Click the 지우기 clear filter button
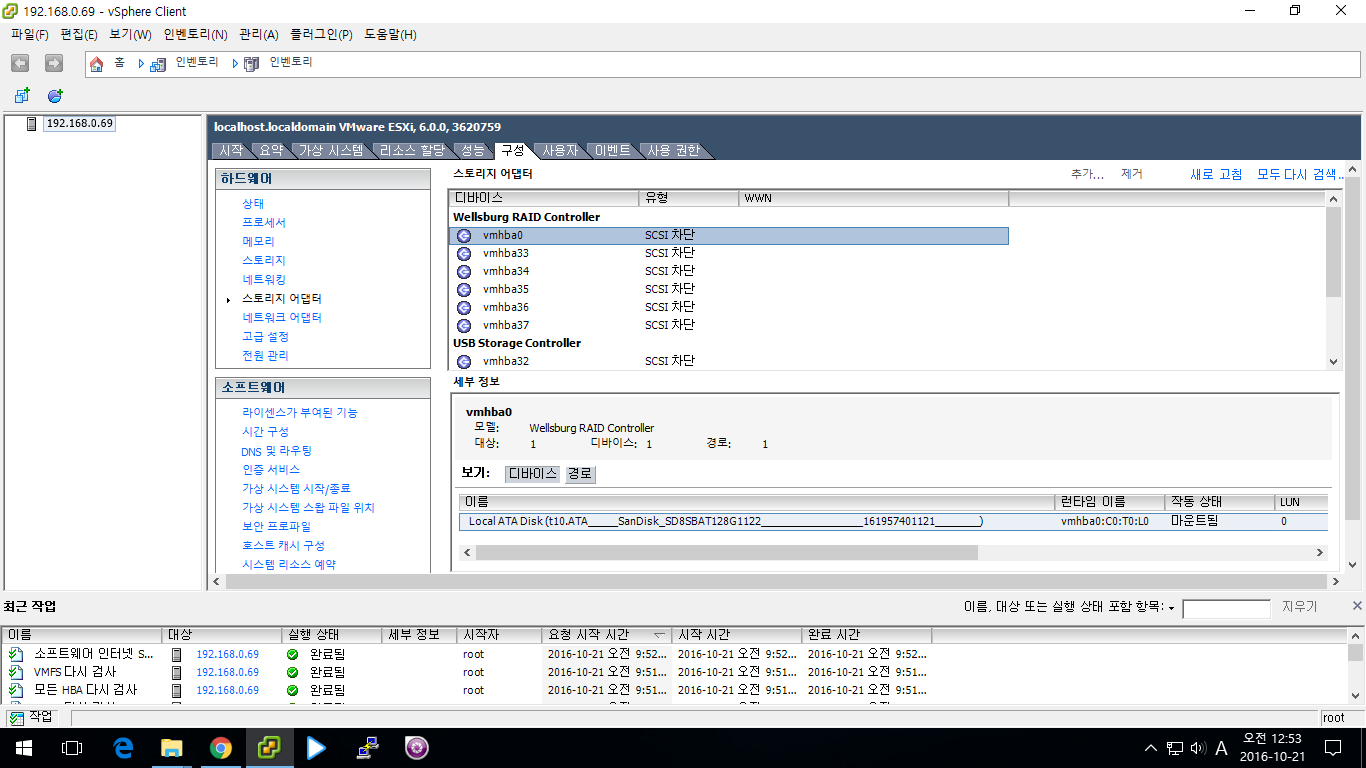Viewport: 1366px width, 768px height. (x=1299, y=608)
